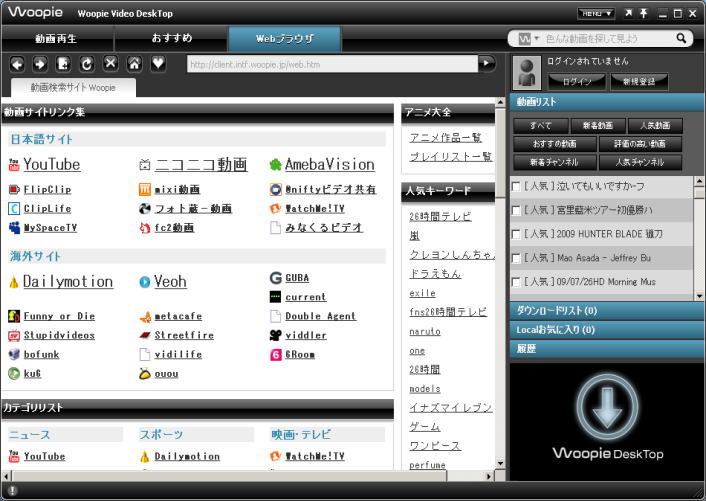Go back with the browser back arrow
Viewport: 706px width, 501px height.
(x=17, y=64)
